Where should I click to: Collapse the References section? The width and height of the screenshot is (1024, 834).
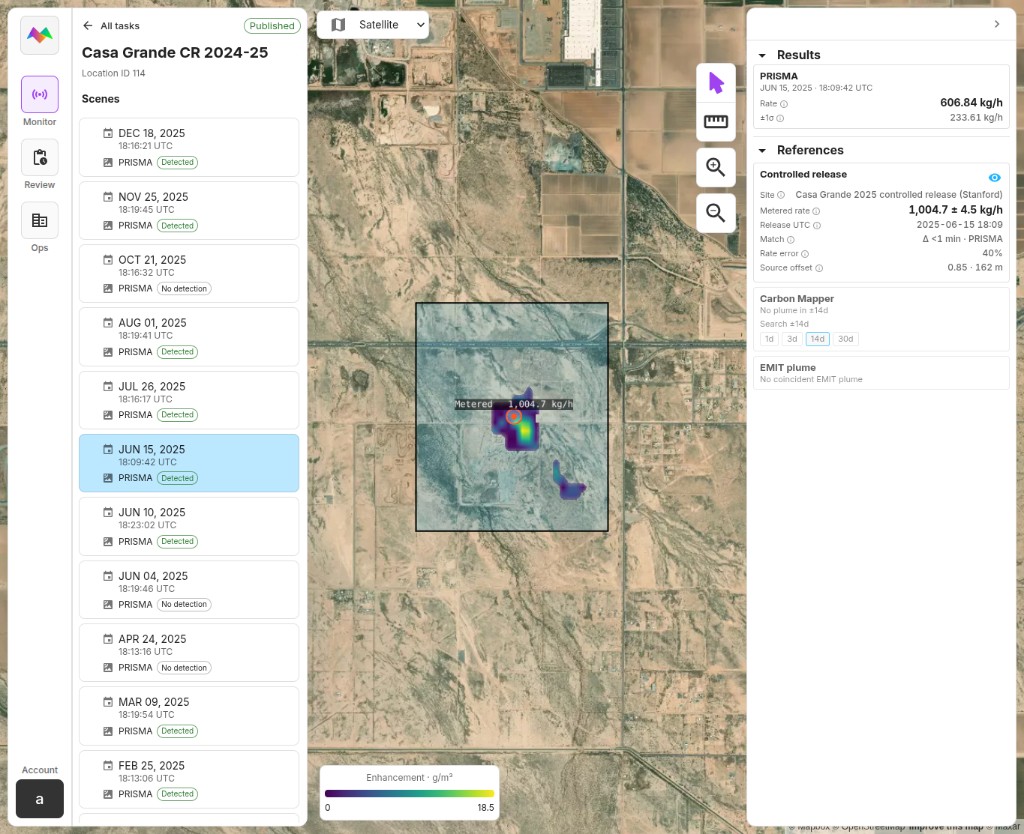(x=762, y=150)
